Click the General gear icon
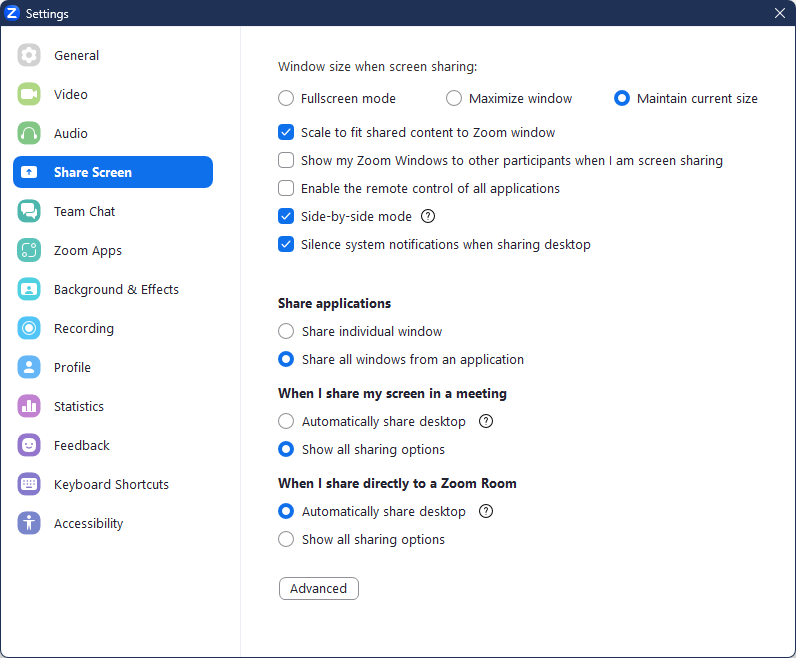796x658 pixels. pos(29,55)
